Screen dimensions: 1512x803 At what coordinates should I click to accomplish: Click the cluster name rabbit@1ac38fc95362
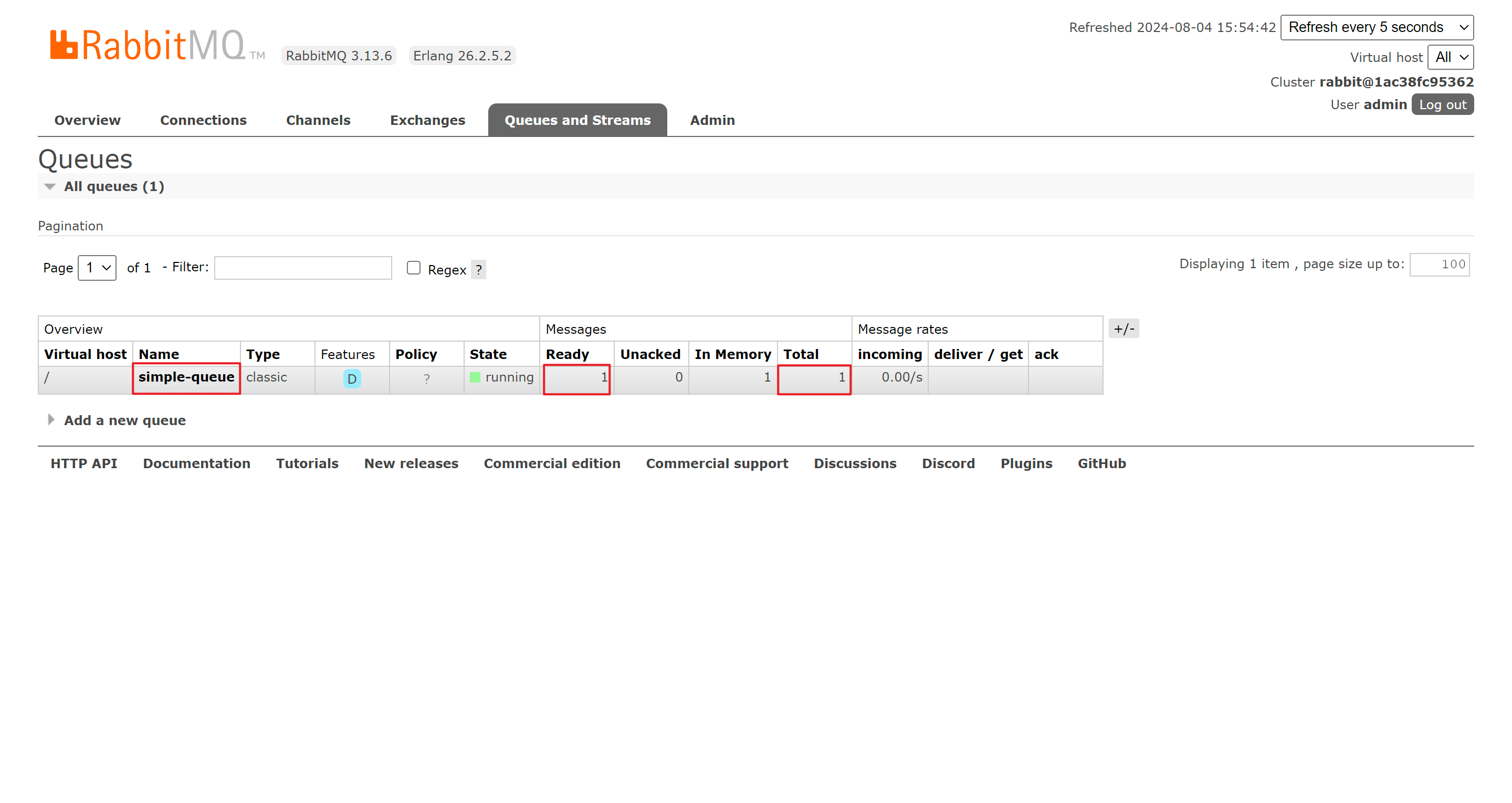coord(1396,81)
